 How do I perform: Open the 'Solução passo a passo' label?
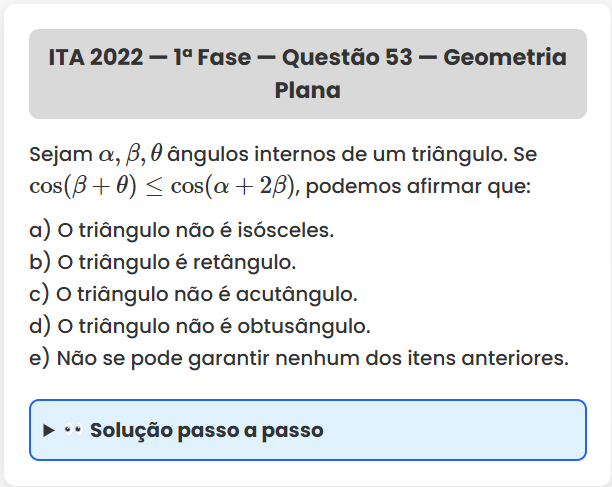pyautogui.click(x=206, y=431)
